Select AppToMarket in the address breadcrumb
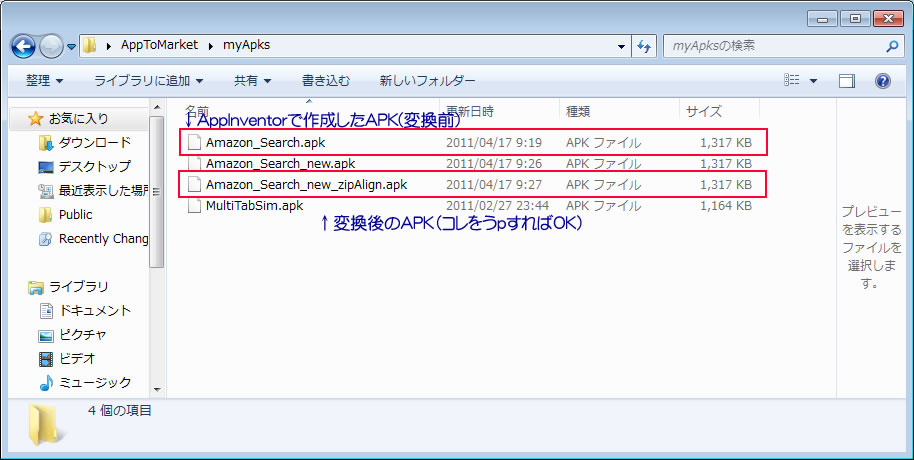Screen dimensions: 914x460 click(159, 45)
